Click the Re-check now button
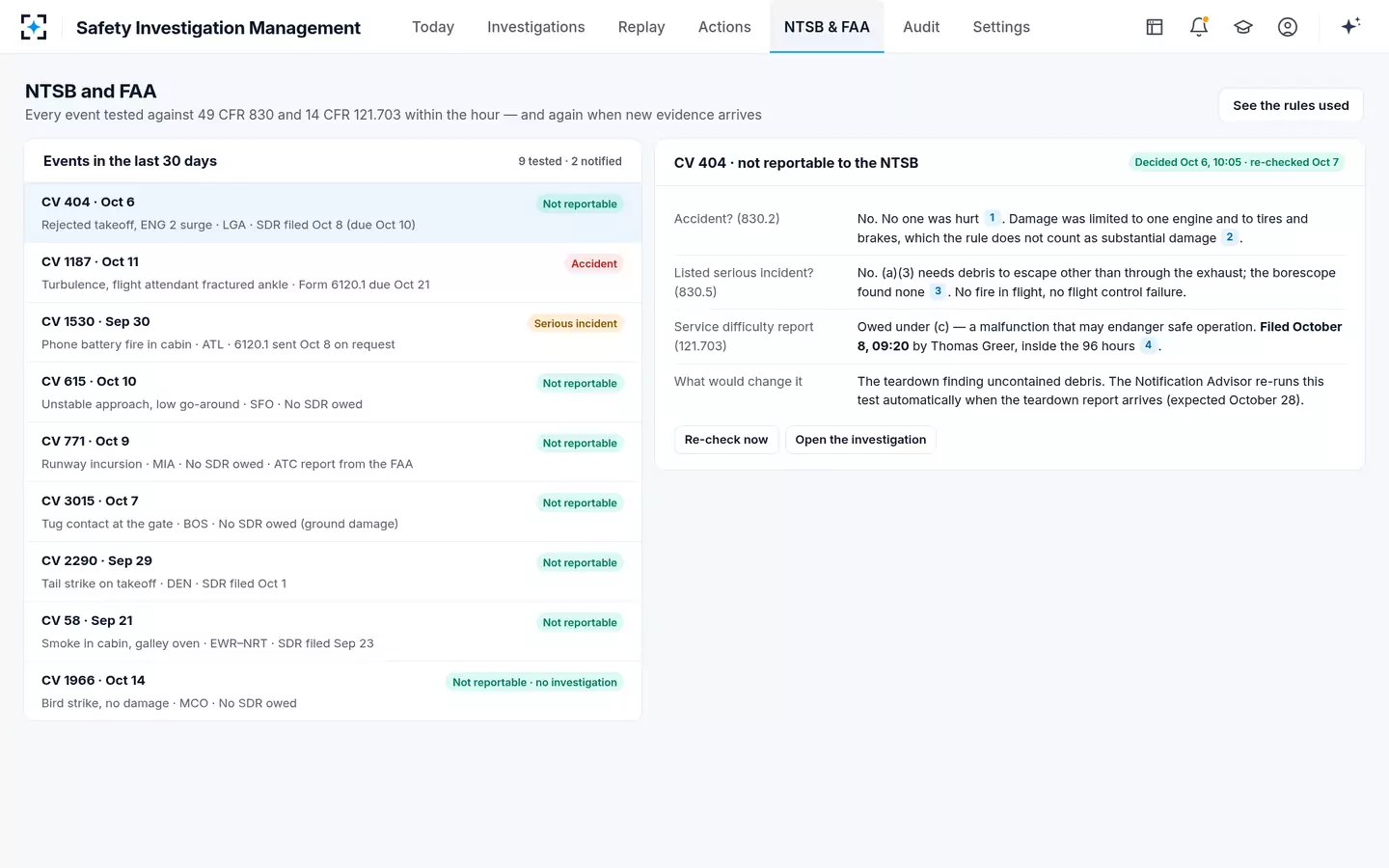1389x868 pixels. click(726, 440)
